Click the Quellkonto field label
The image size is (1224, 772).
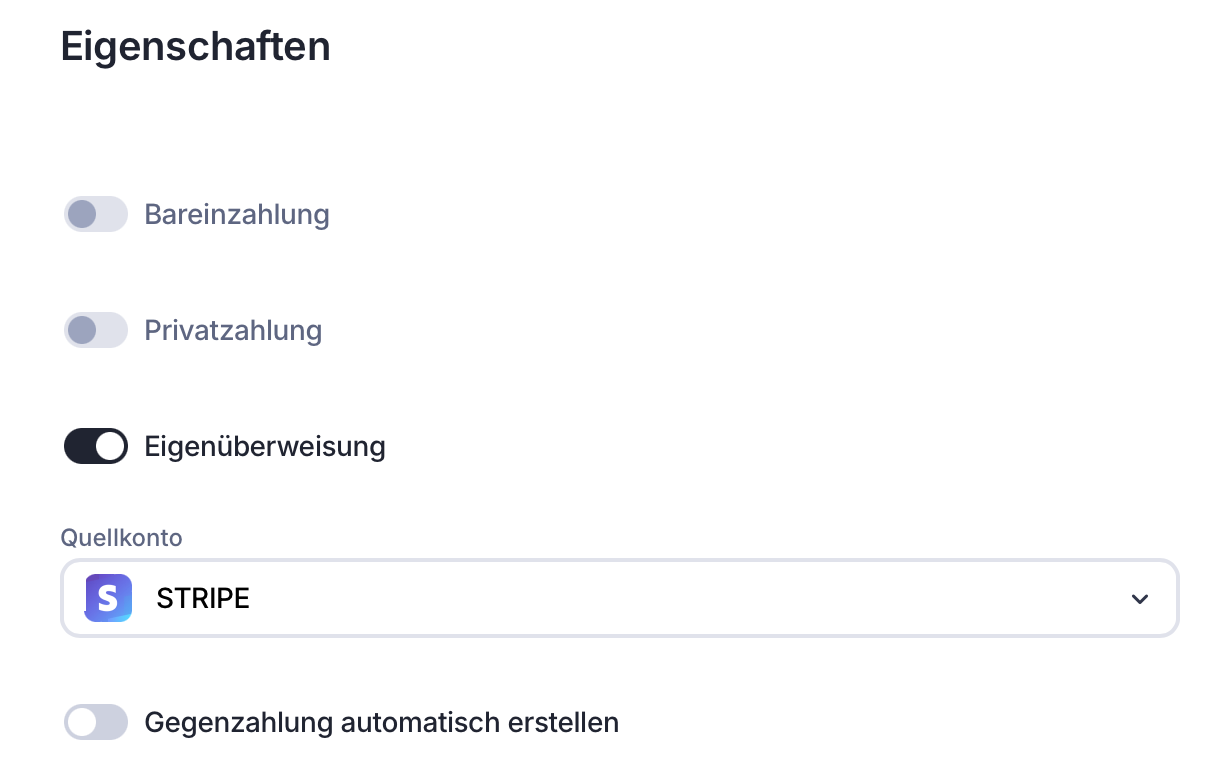click(121, 538)
